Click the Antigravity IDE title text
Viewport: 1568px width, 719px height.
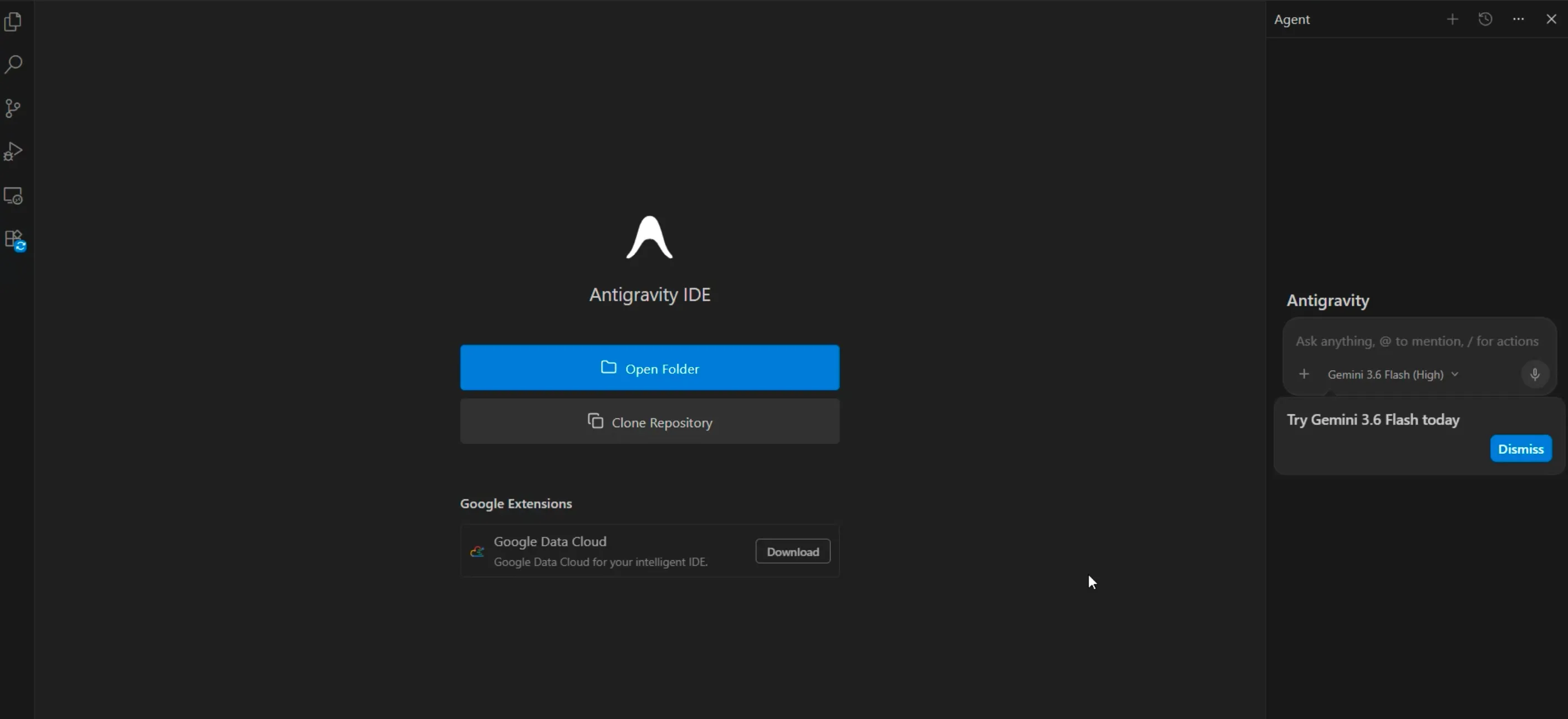click(649, 295)
